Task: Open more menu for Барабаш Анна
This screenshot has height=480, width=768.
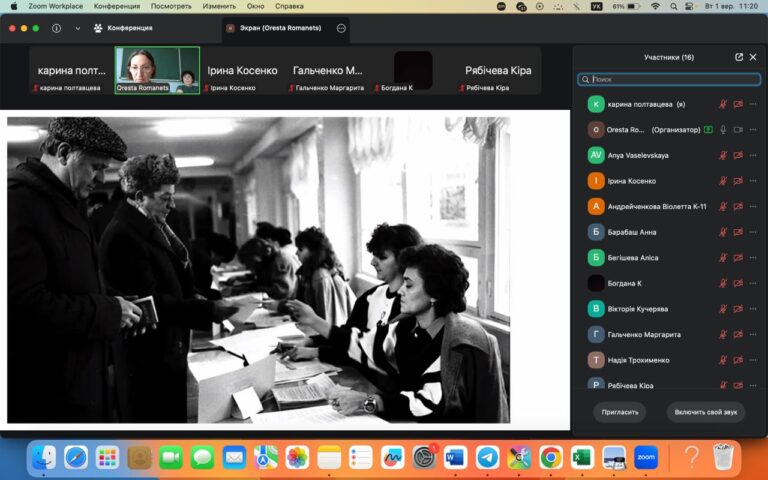Action: tap(753, 232)
